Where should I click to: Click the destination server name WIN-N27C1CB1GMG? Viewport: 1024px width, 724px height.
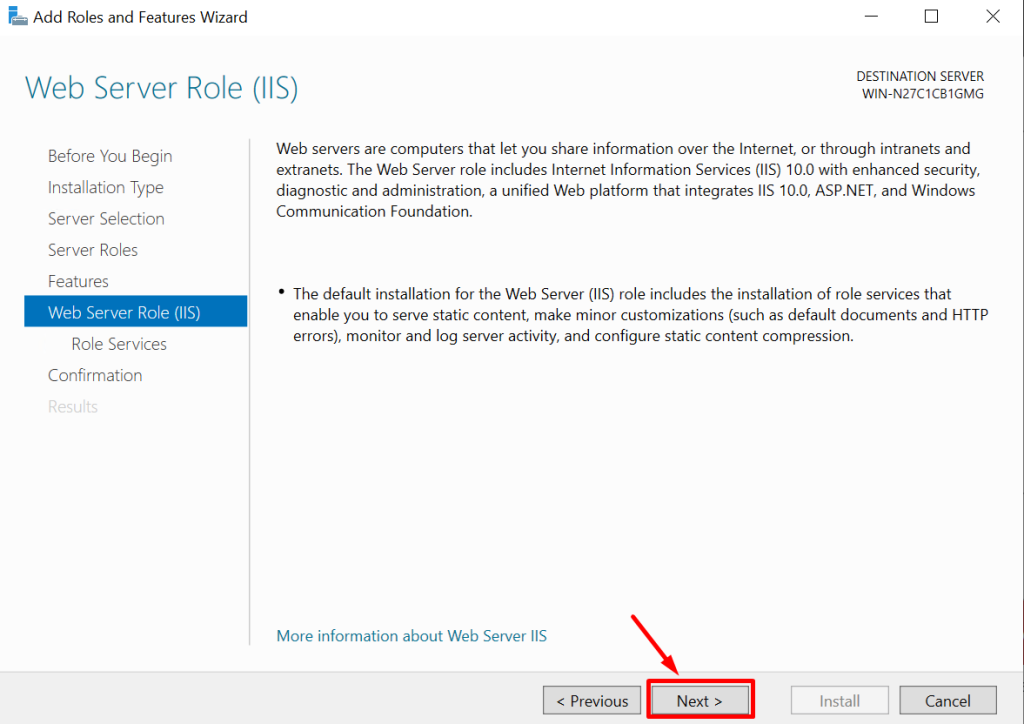(x=922, y=94)
